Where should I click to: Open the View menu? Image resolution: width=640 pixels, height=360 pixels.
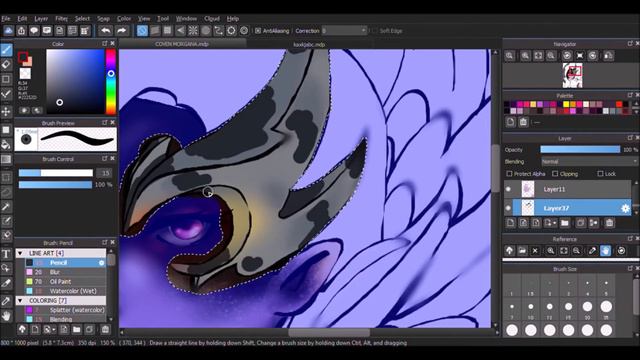tap(144, 19)
